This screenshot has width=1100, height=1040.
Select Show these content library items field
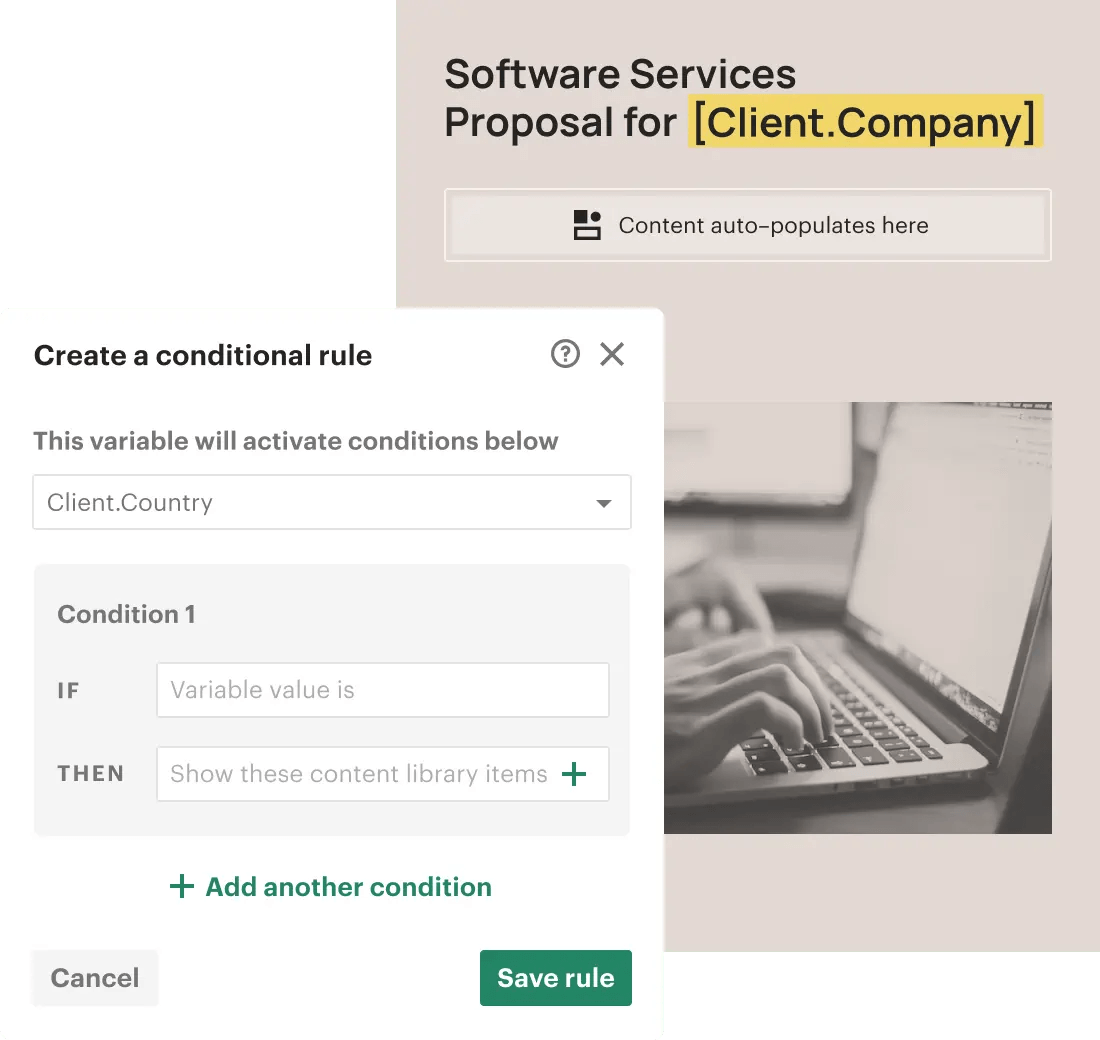[383, 774]
